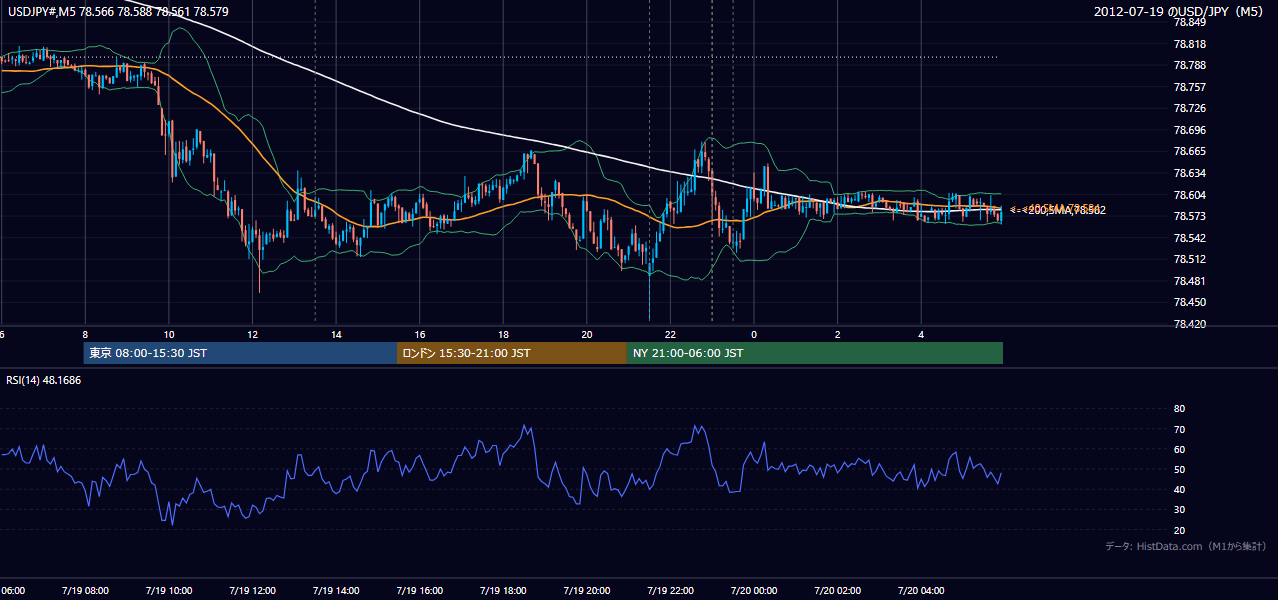
Task: Click price axis label 78.542
Action: coord(1190,238)
